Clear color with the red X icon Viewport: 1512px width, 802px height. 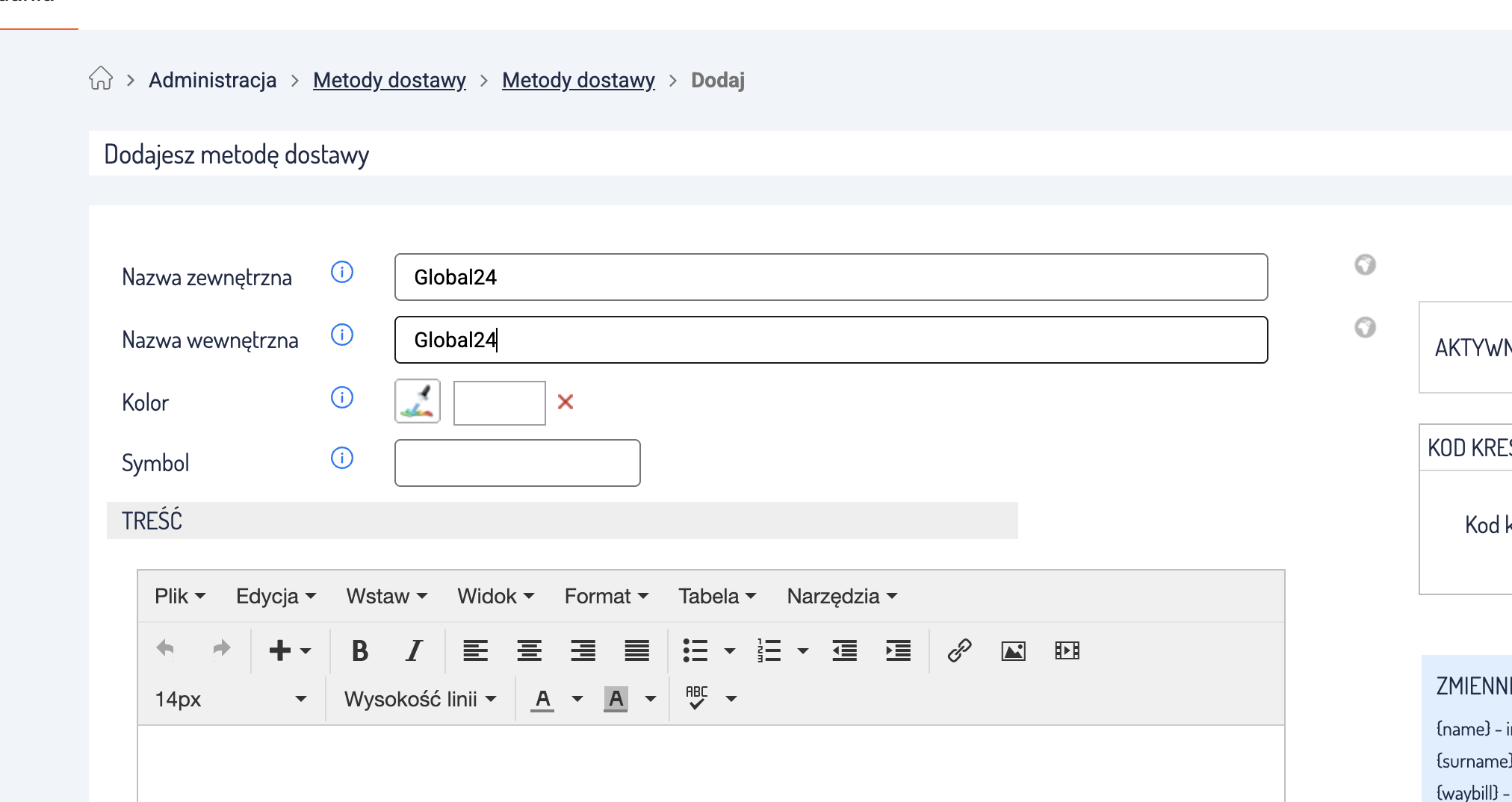[566, 402]
